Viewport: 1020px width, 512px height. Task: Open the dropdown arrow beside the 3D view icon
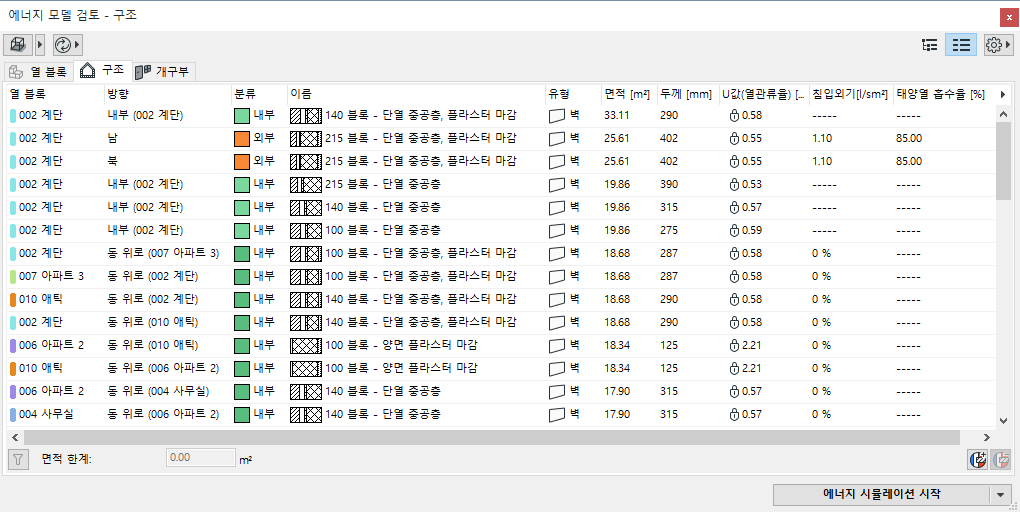39,45
